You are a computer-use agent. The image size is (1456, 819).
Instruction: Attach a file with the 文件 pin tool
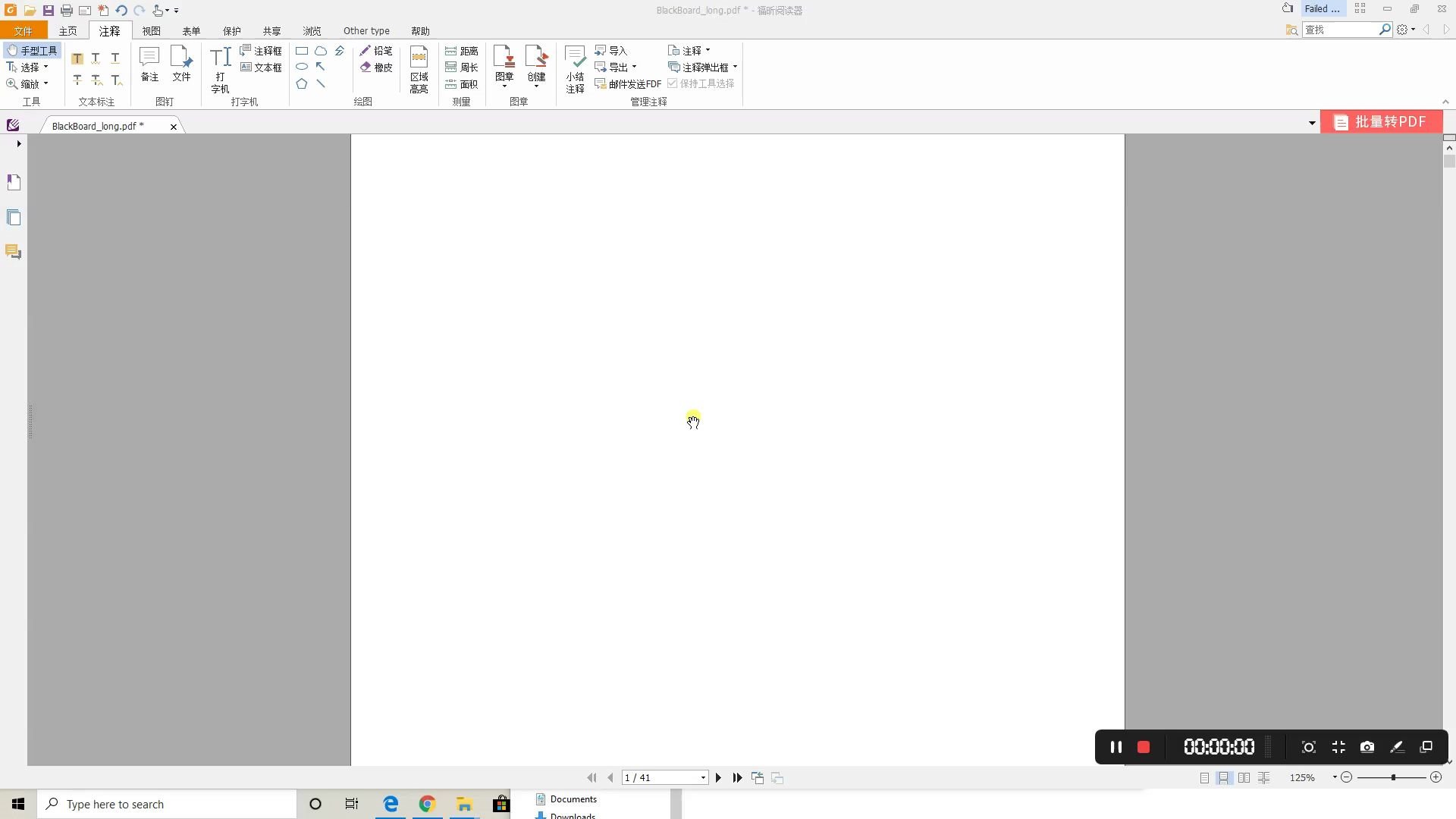[181, 64]
